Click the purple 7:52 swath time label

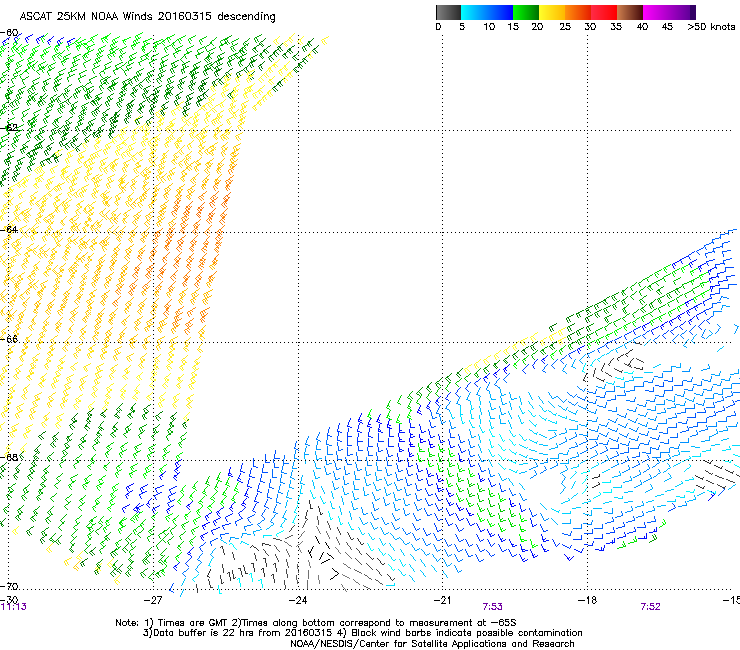[x=650, y=607]
